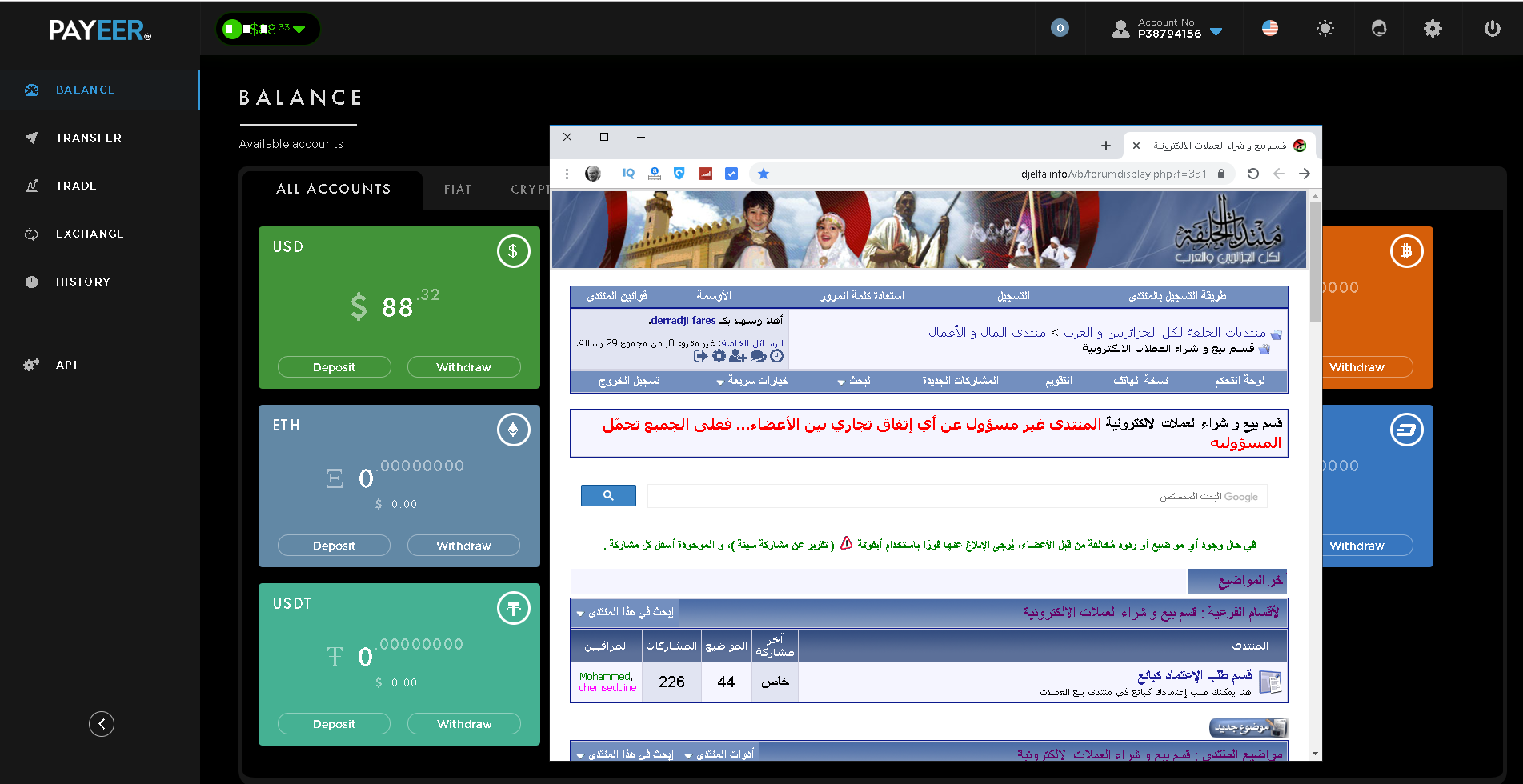Click the Bitcoin icon on the orange card
The image size is (1523, 784).
[1406, 251]
